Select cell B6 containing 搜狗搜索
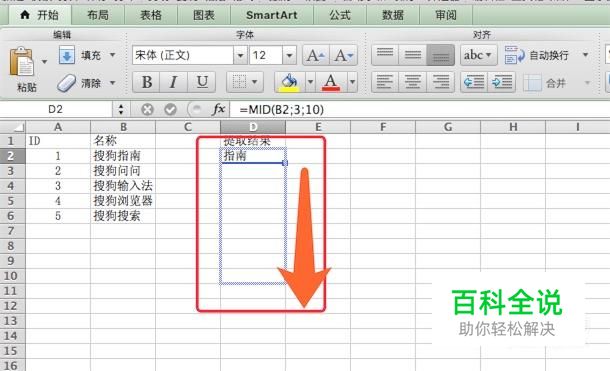Image resolution: width=610 pixels, height=371 pixels. pyautogui.click(x=123, y=216)
